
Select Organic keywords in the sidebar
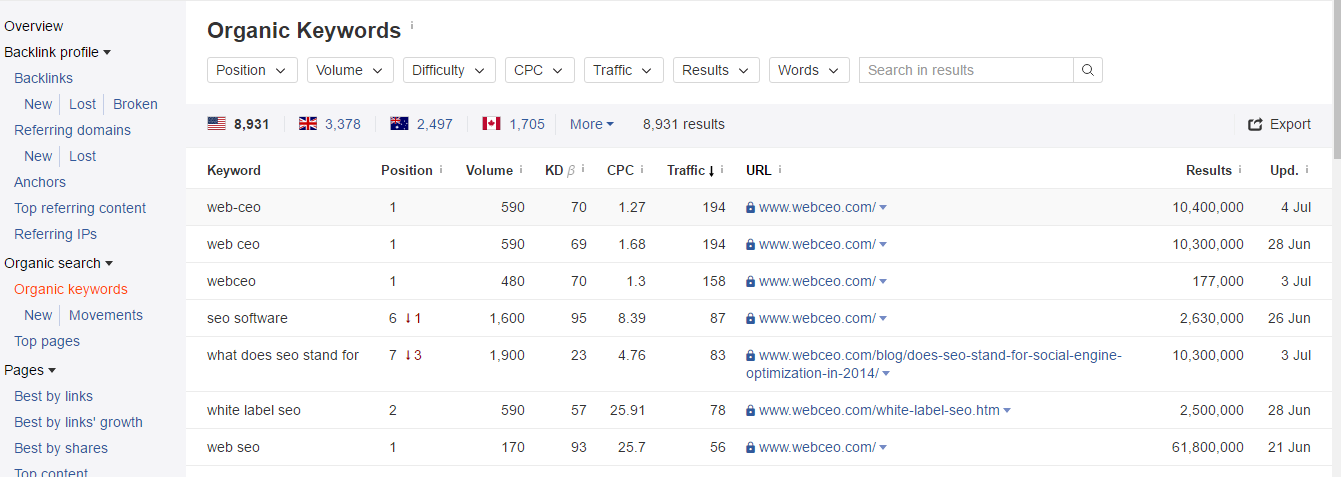tap(71, 289)
